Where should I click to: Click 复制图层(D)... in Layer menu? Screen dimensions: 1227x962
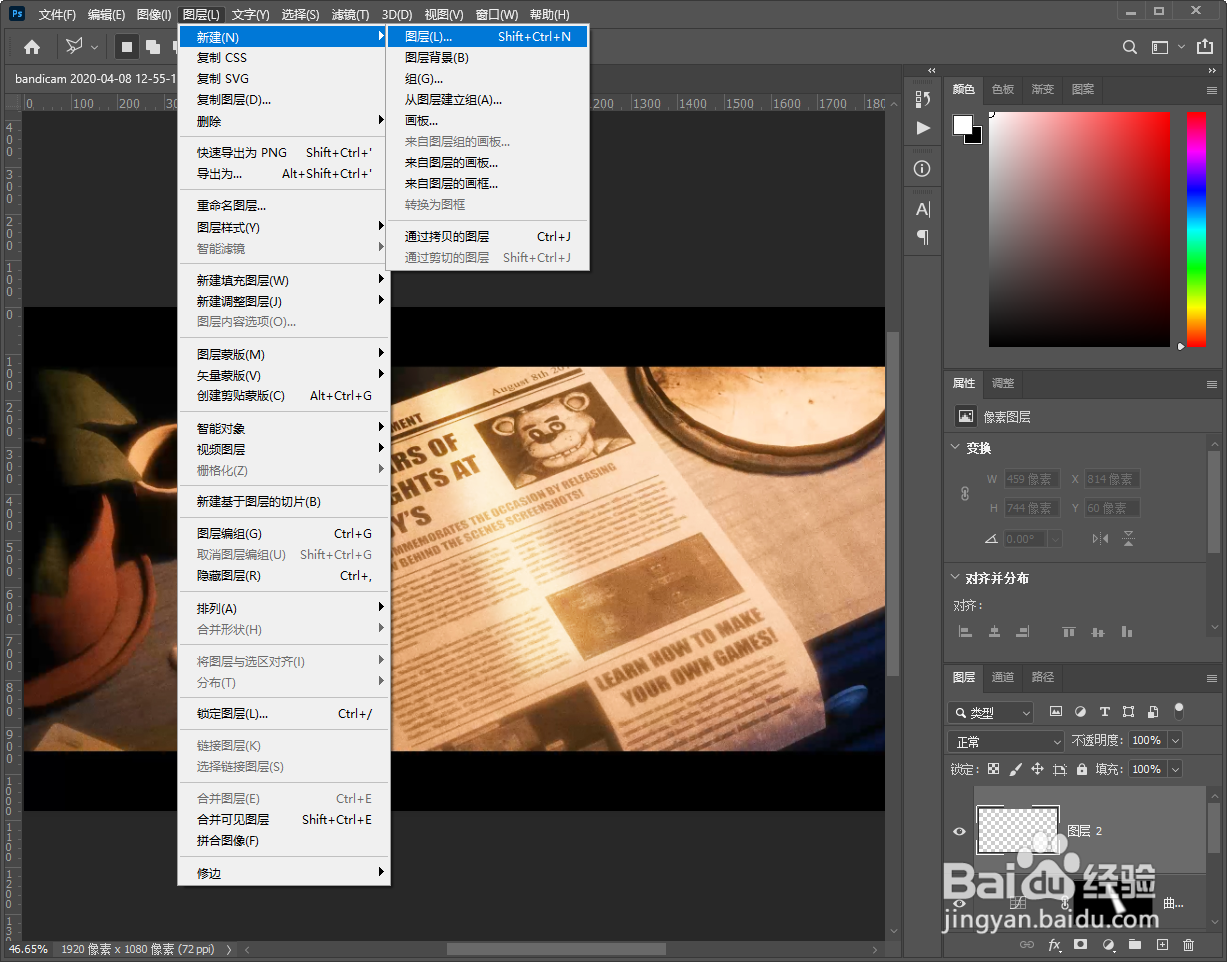[x=283, y=100]
